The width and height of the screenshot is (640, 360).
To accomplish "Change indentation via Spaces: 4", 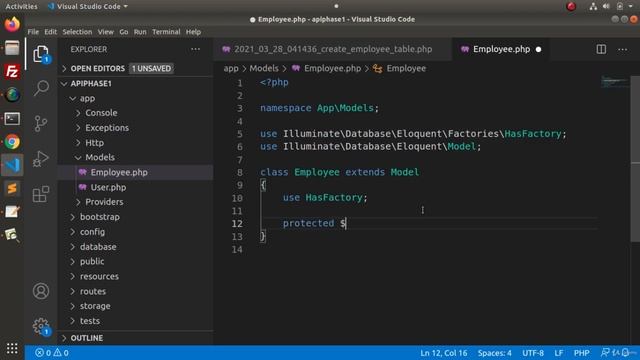I will tap(494, 353).
